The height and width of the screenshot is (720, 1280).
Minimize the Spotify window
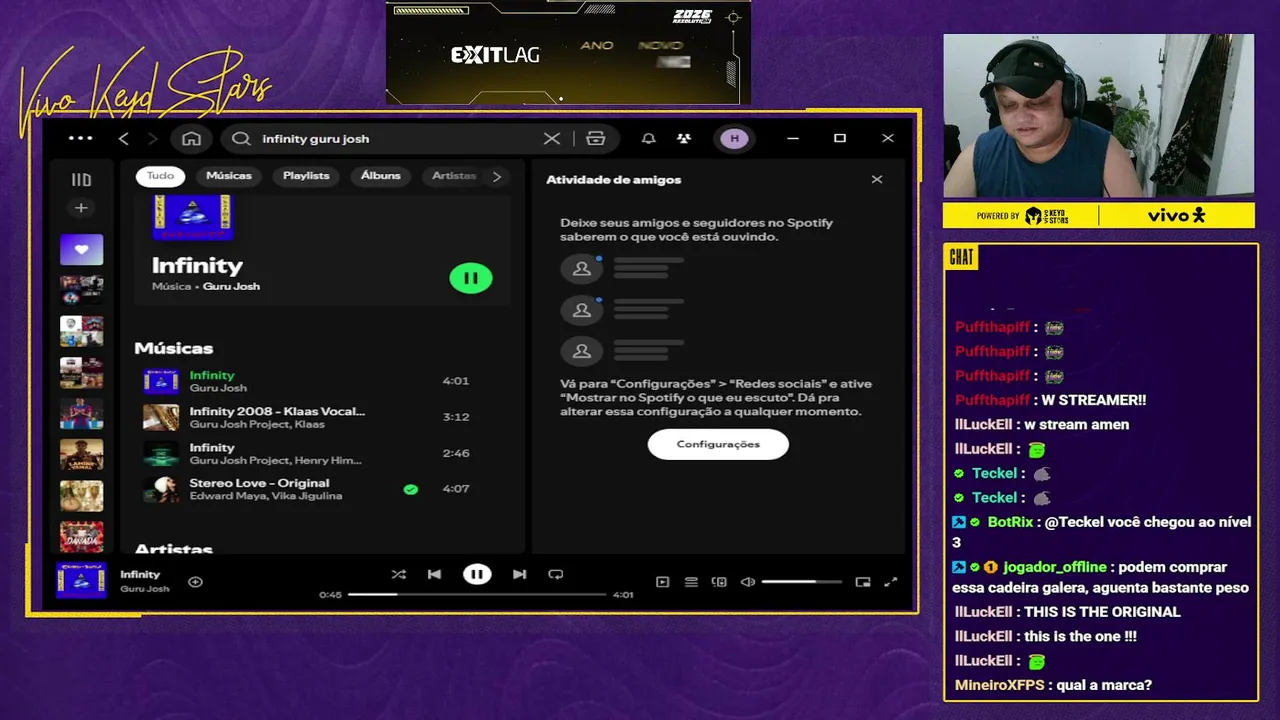793,138
